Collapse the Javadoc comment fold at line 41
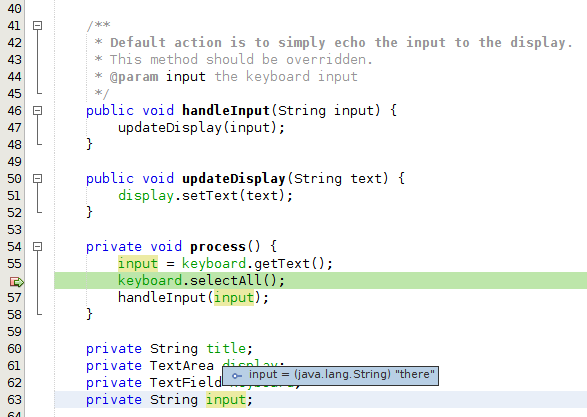The height and width of the screenshot is (417, 587). (37, 25)
